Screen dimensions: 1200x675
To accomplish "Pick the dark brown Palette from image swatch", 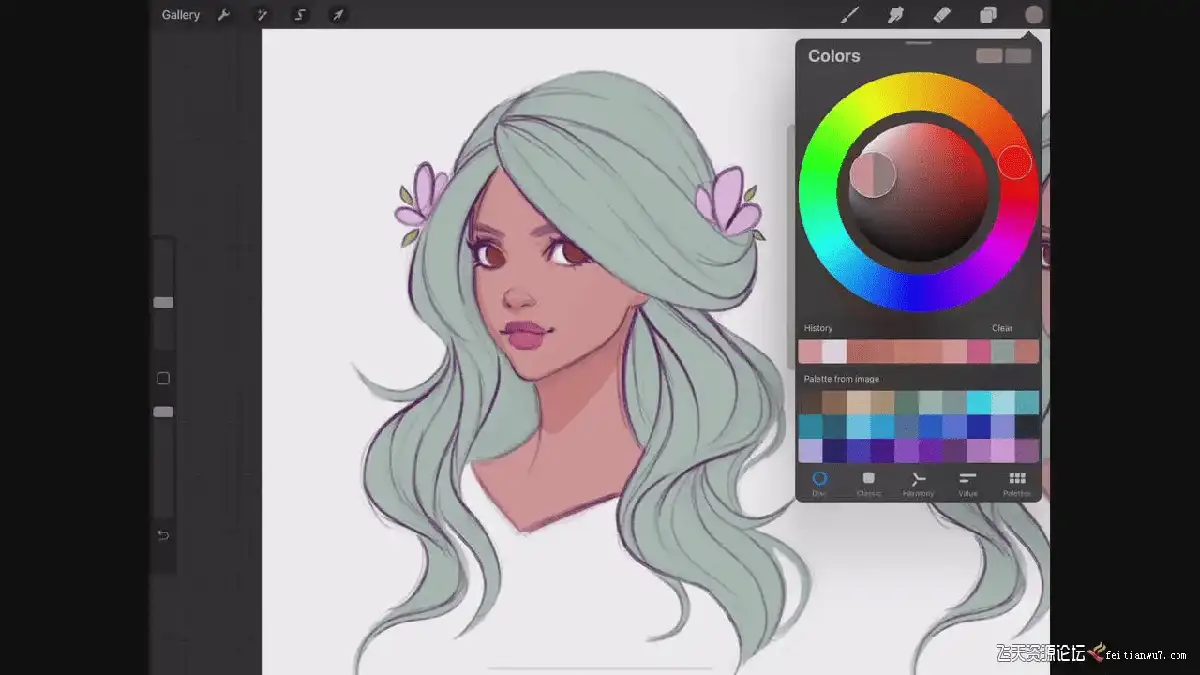I will (x=811, y=403).
